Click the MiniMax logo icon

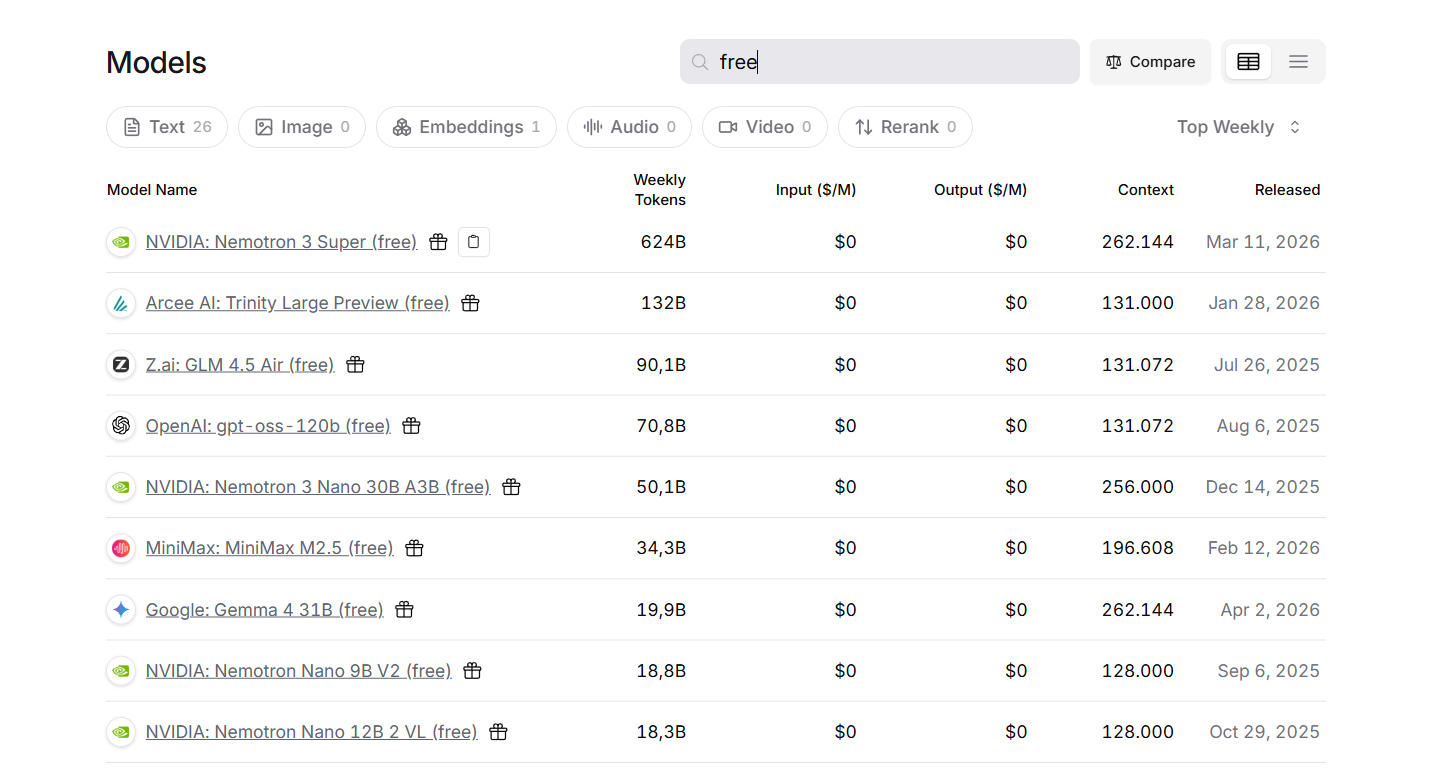pyautogui.click(x=121, y=548)
